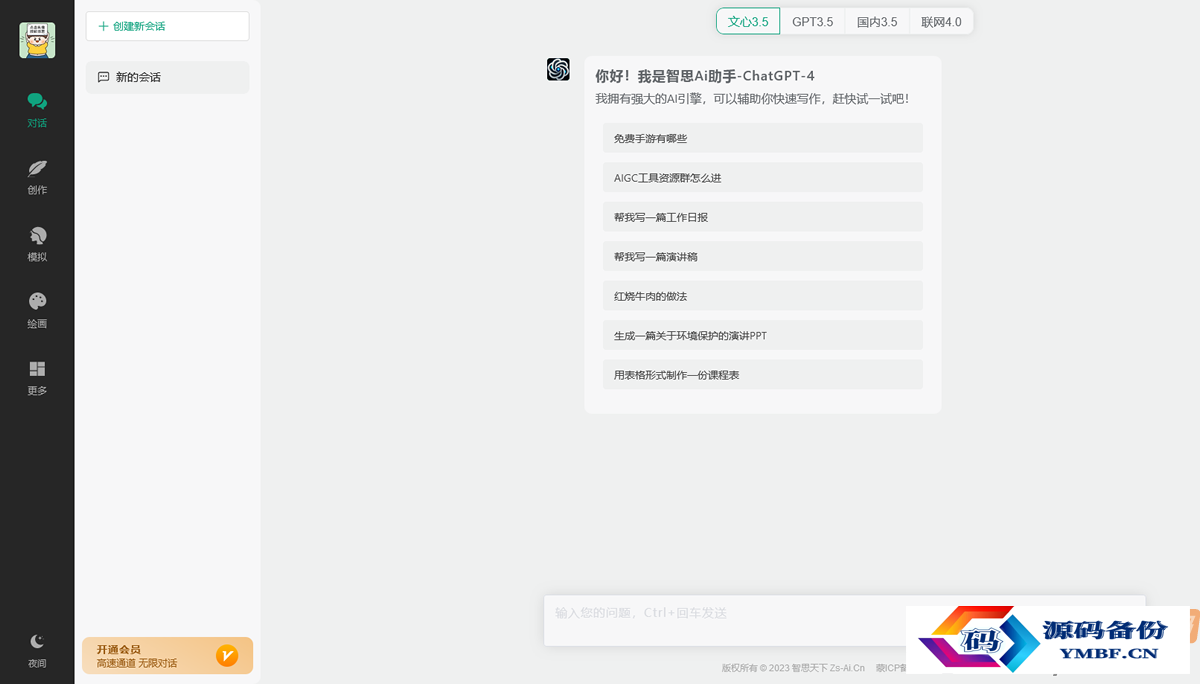Open the 开通会员 membership banner

[167, 656]
